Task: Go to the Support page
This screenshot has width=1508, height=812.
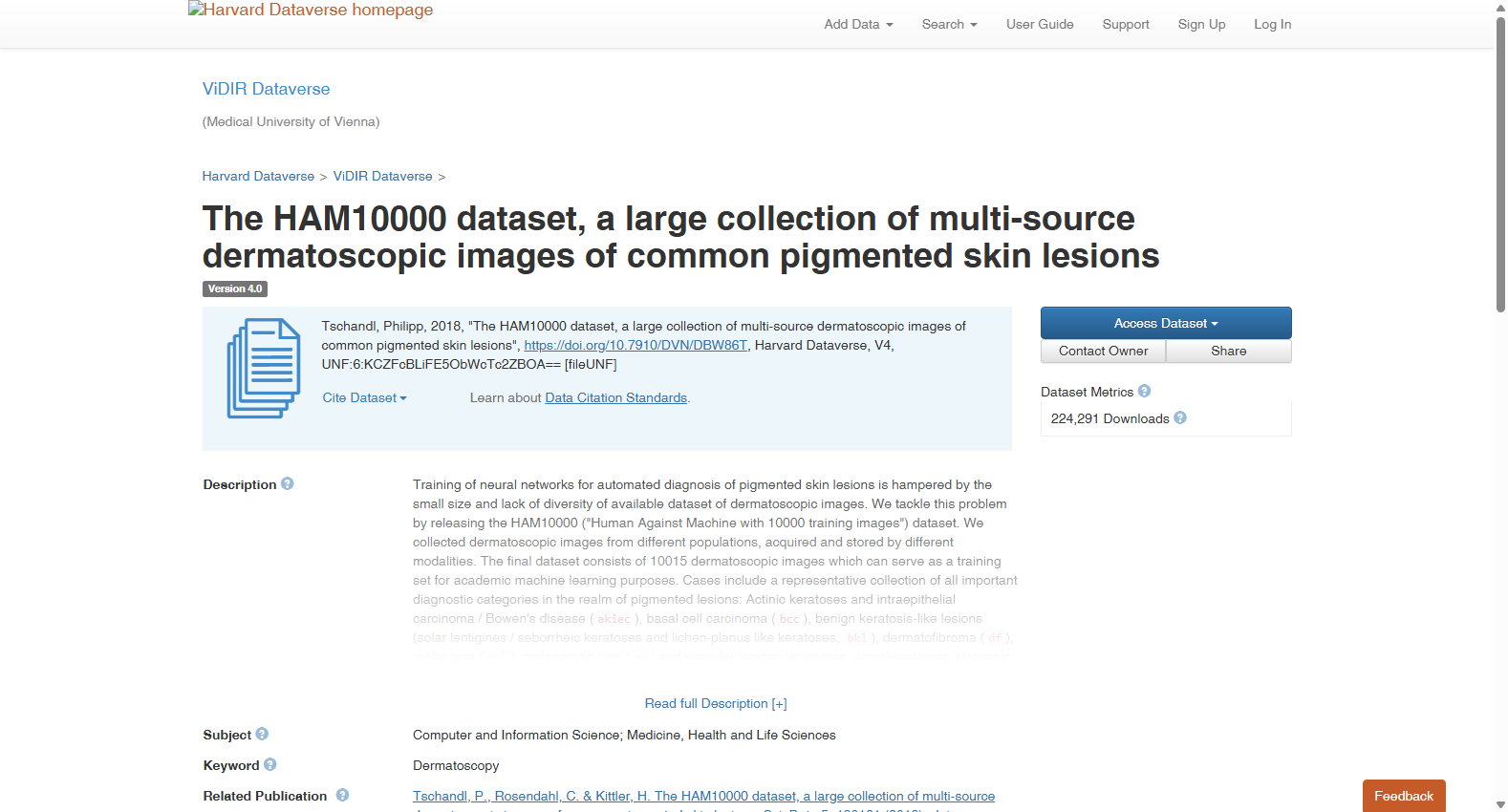Action: tap(1126, 24)
